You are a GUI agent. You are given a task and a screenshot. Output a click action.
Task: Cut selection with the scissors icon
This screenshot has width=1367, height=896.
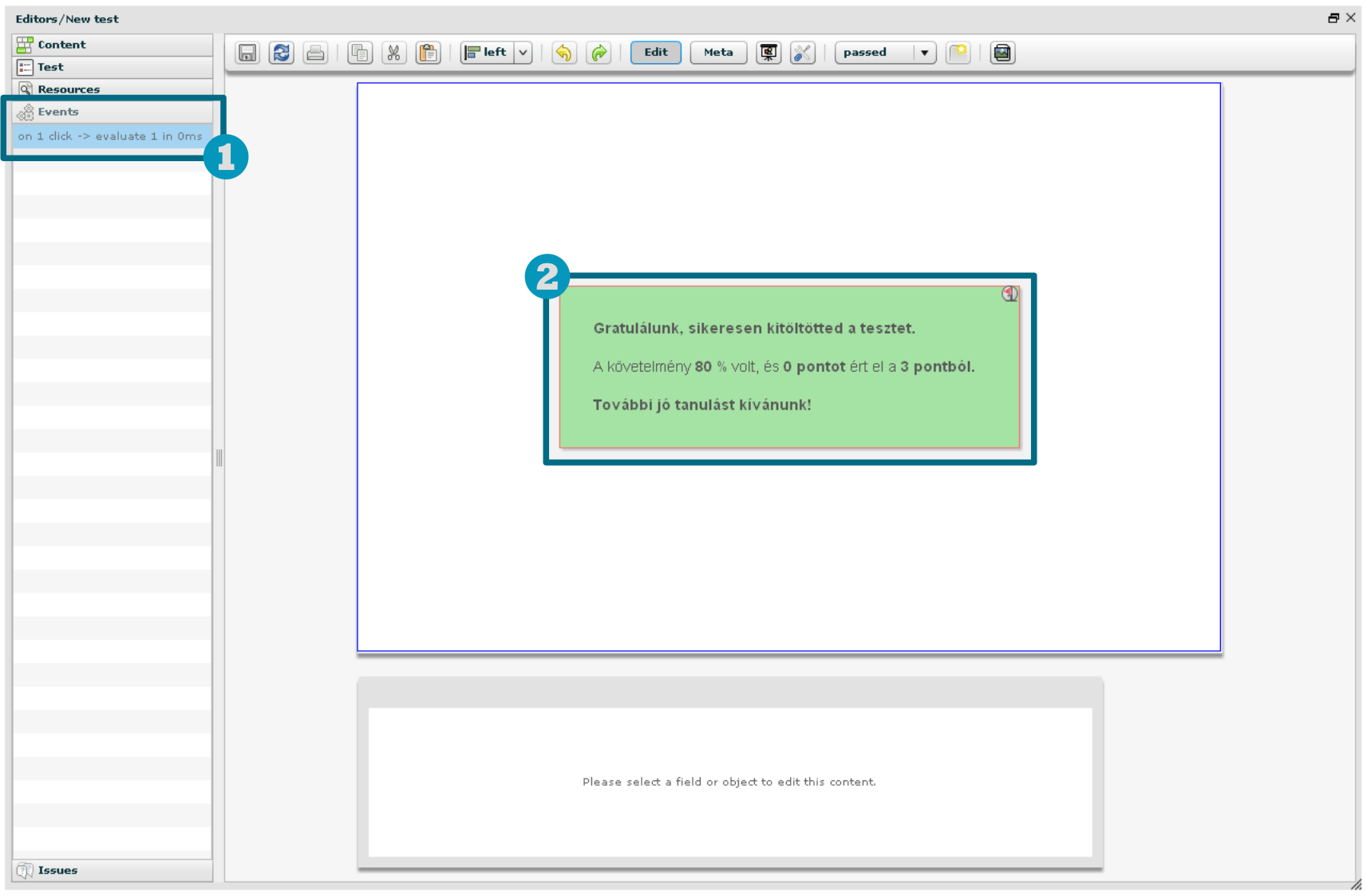393,53
